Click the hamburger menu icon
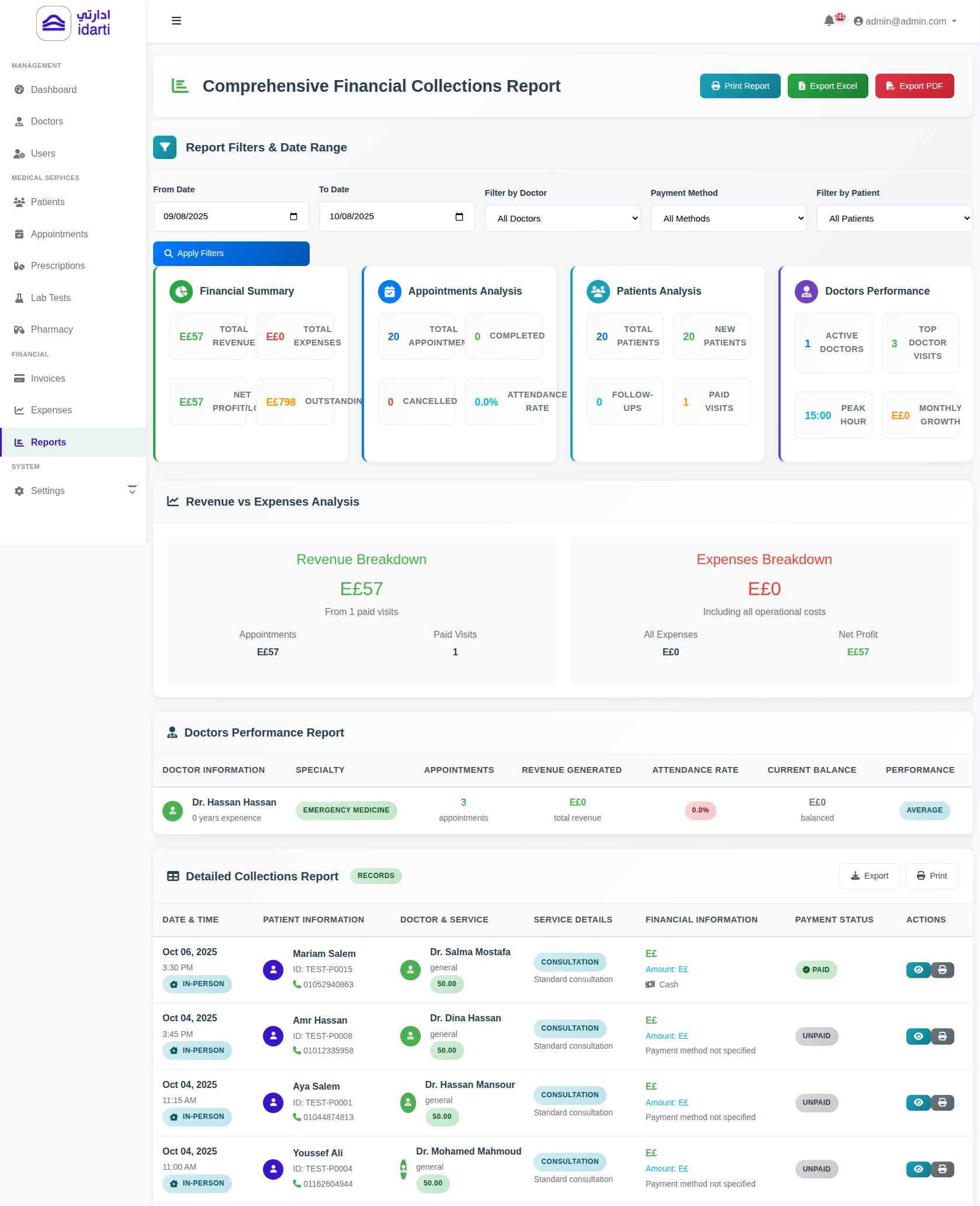This screenshot has height=1206, width=980. pos(176,21)
